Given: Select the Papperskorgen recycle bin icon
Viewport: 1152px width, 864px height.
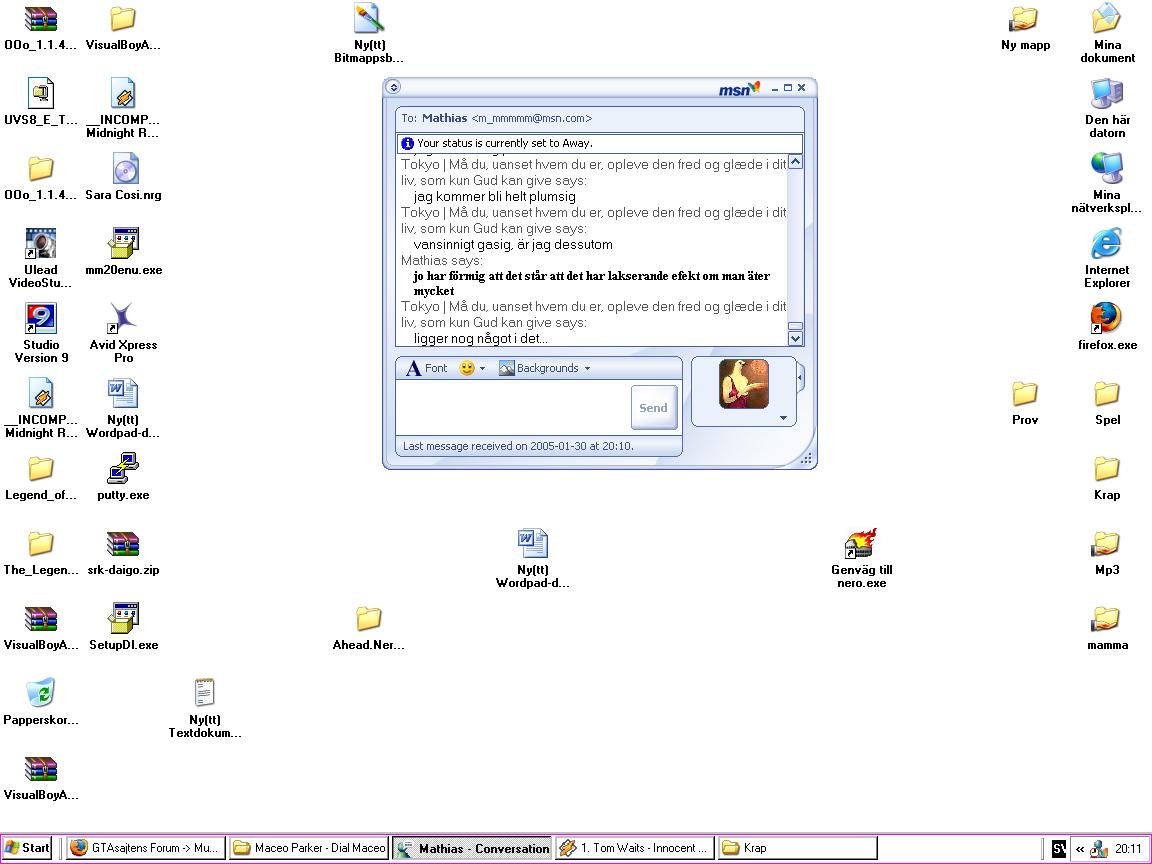Looking at the screenshot, I should tap(40, 702).
